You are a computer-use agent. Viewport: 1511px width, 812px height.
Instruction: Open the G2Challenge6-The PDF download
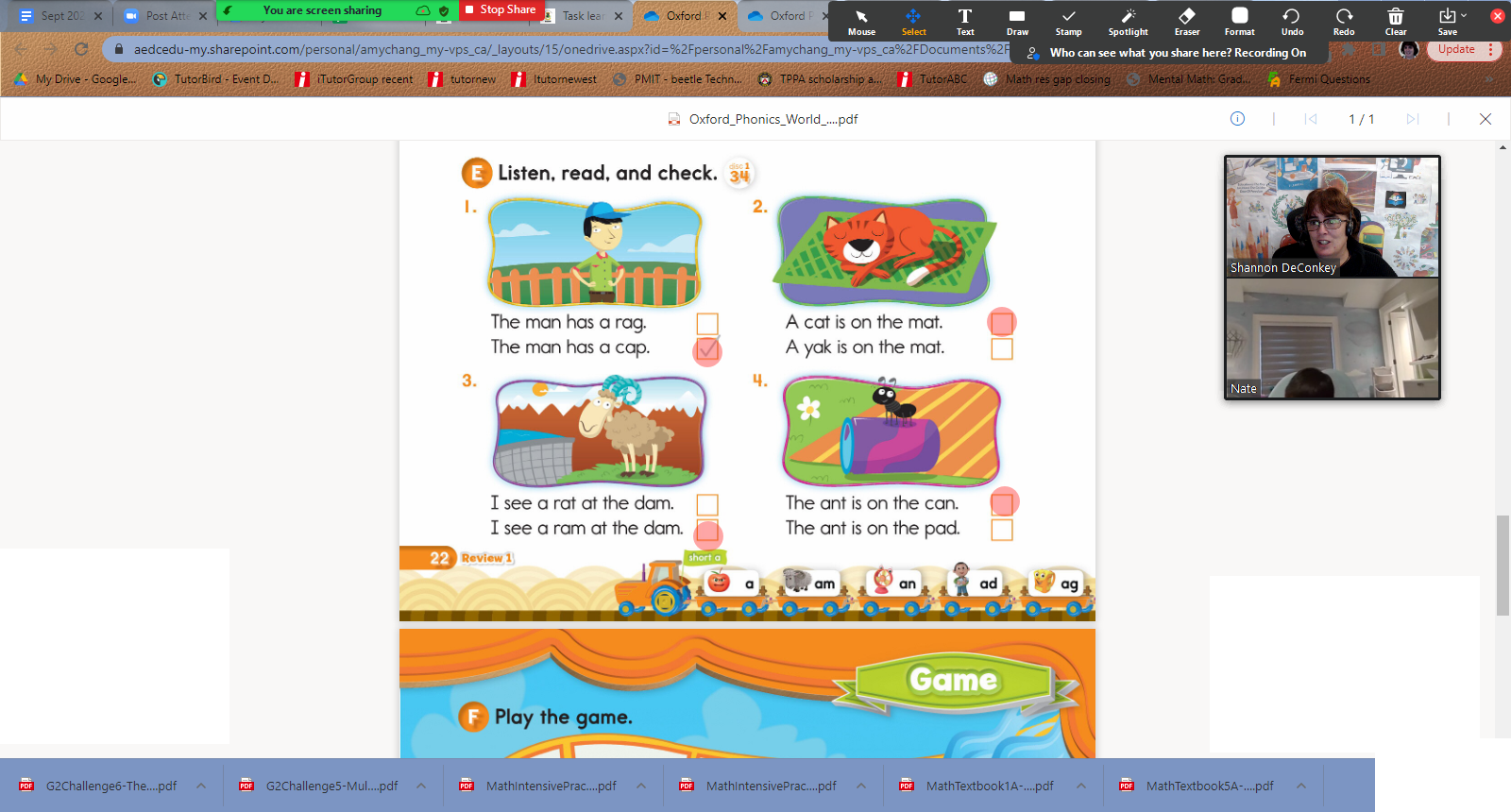coord(98,786)
